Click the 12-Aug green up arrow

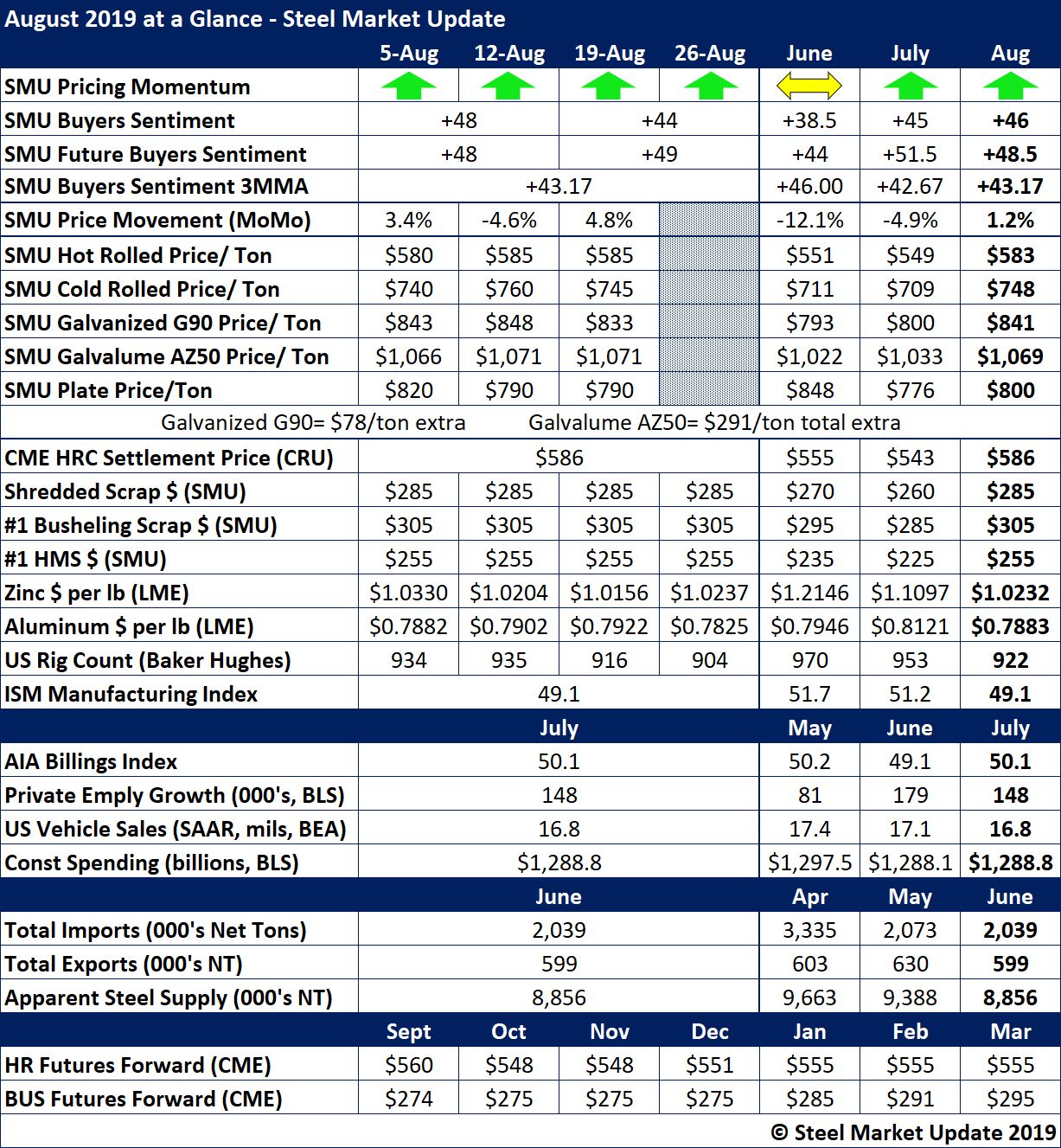point(508,87)
